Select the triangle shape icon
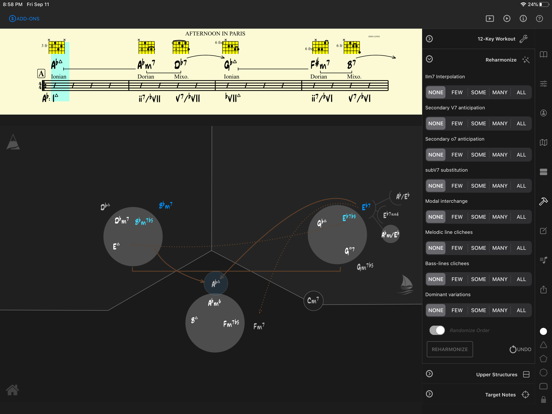The width and height of the screenshot is (552, 414). coord(544,345)
